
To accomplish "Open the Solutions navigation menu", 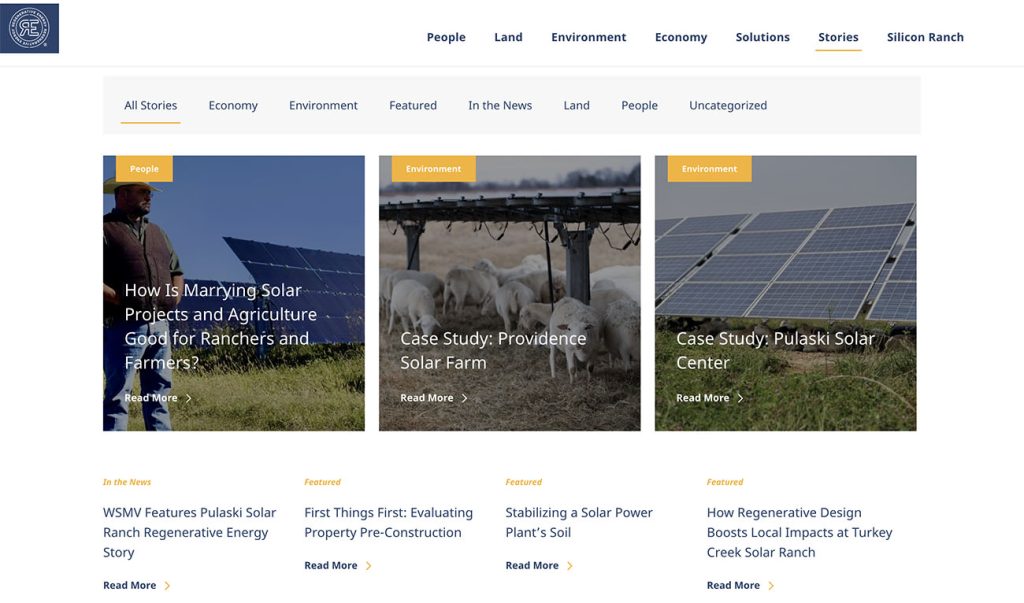I will (762, 37).
